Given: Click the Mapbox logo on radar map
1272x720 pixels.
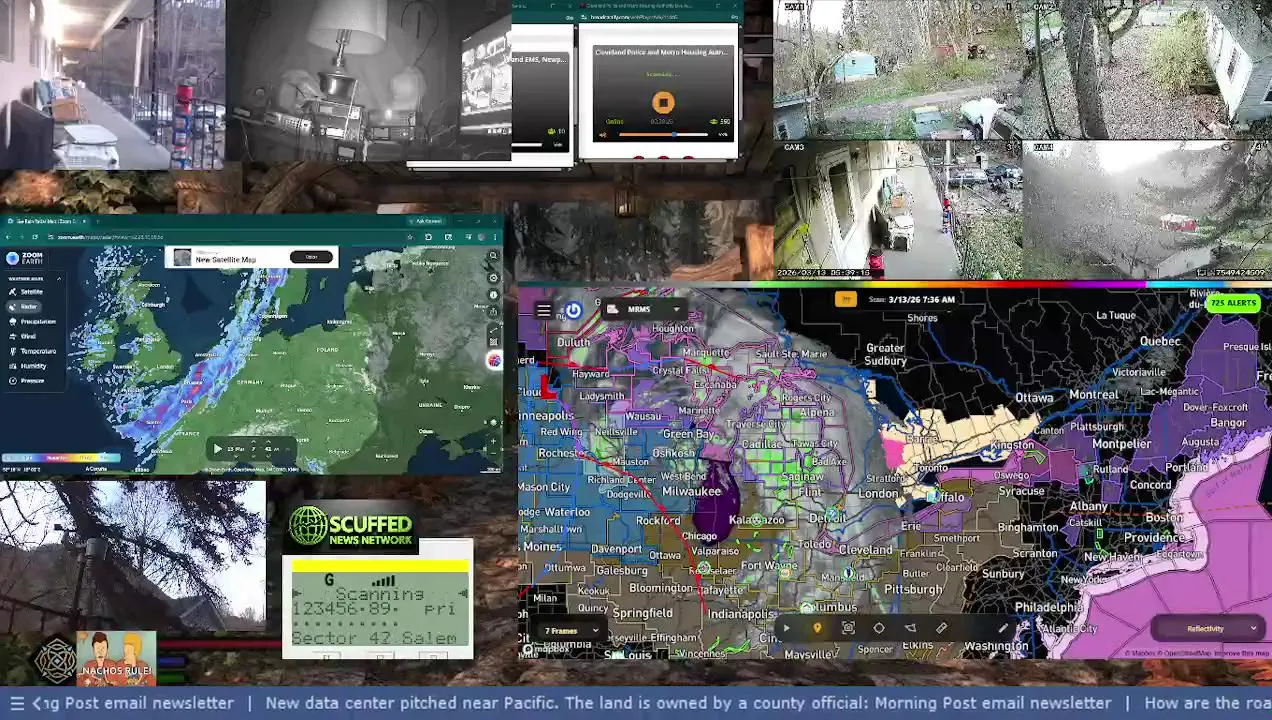Looking at the screenshot, I should coord(546,650).
